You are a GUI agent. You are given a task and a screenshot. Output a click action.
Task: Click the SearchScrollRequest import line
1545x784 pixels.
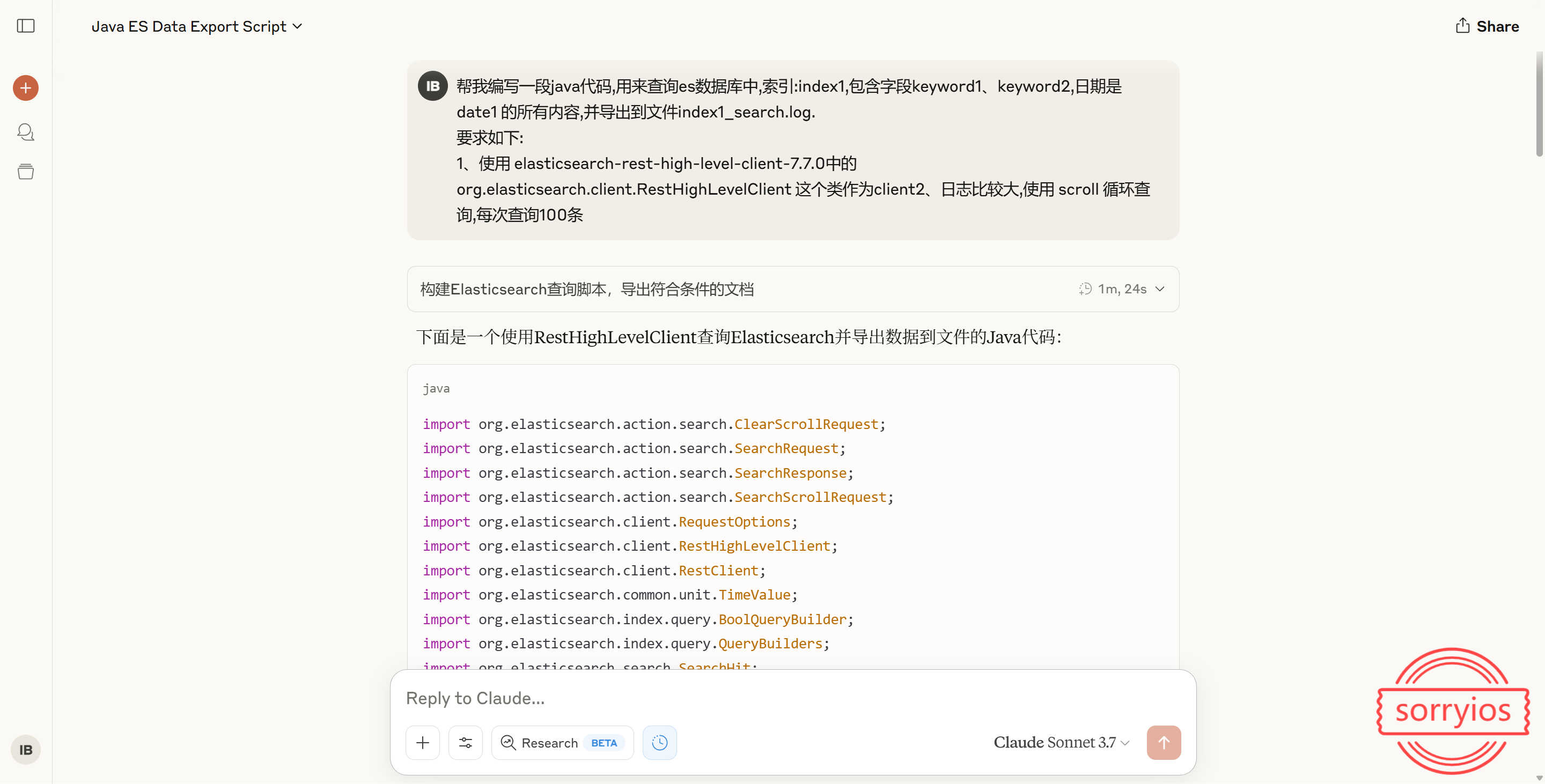pyautogui.click(x=658, y=498)
